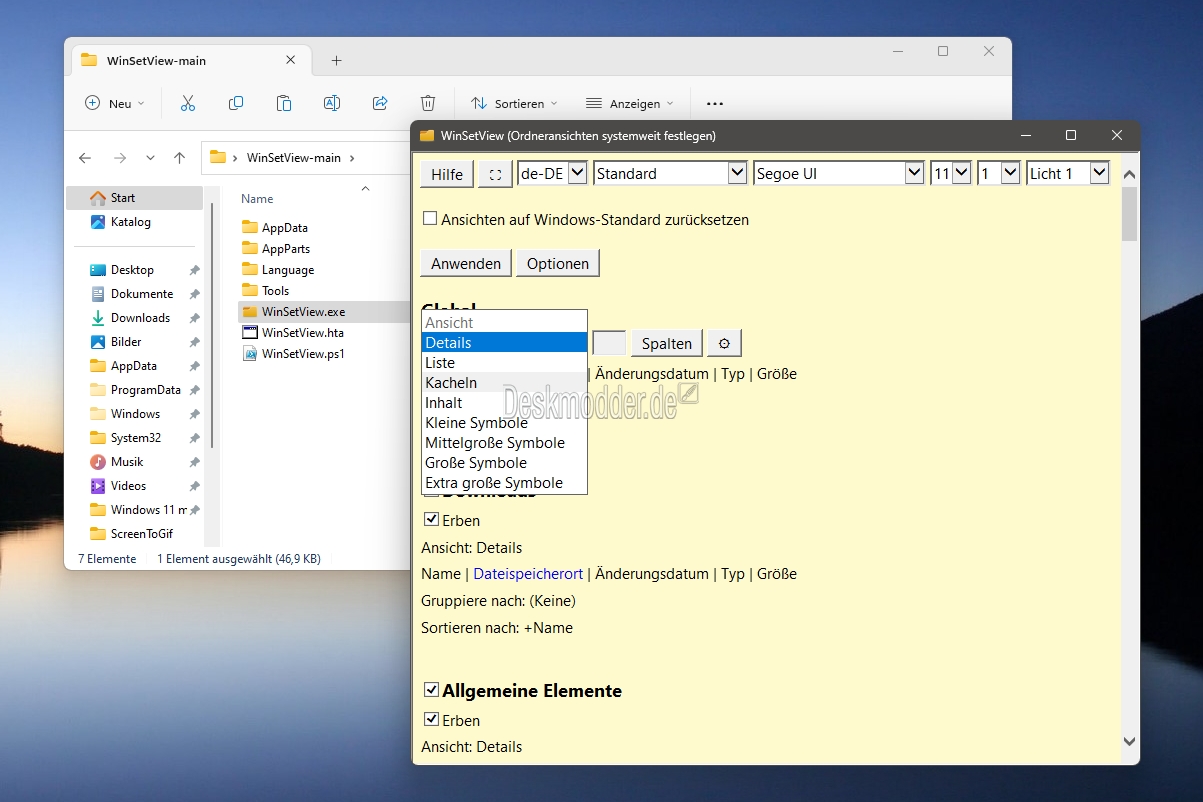The height and width of the screenshot is (802, 1203).
Task: Open the de-DE language dropdown
Action: pos(552,173)
